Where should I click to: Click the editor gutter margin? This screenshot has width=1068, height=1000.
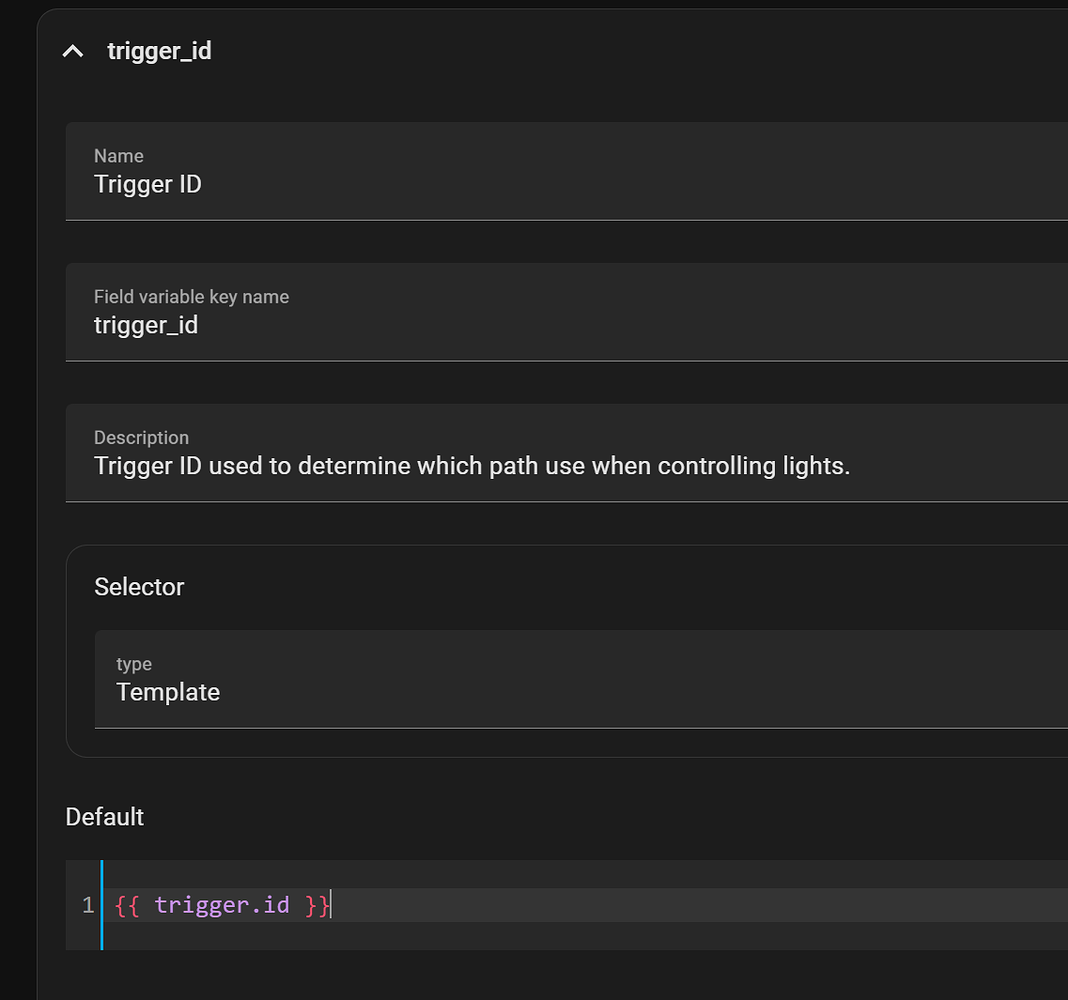coord(90,904)
